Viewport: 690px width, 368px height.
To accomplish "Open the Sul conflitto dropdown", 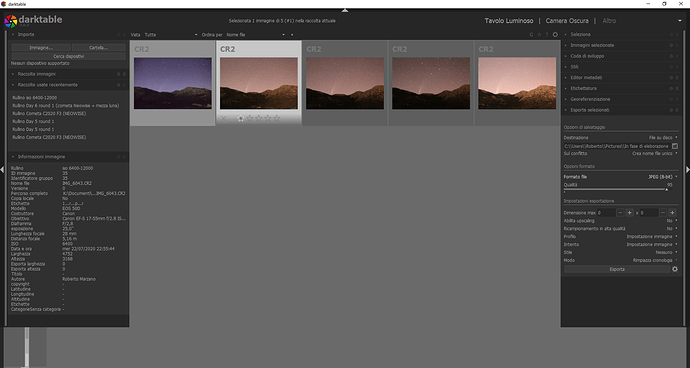I will (x=620, y=154).
